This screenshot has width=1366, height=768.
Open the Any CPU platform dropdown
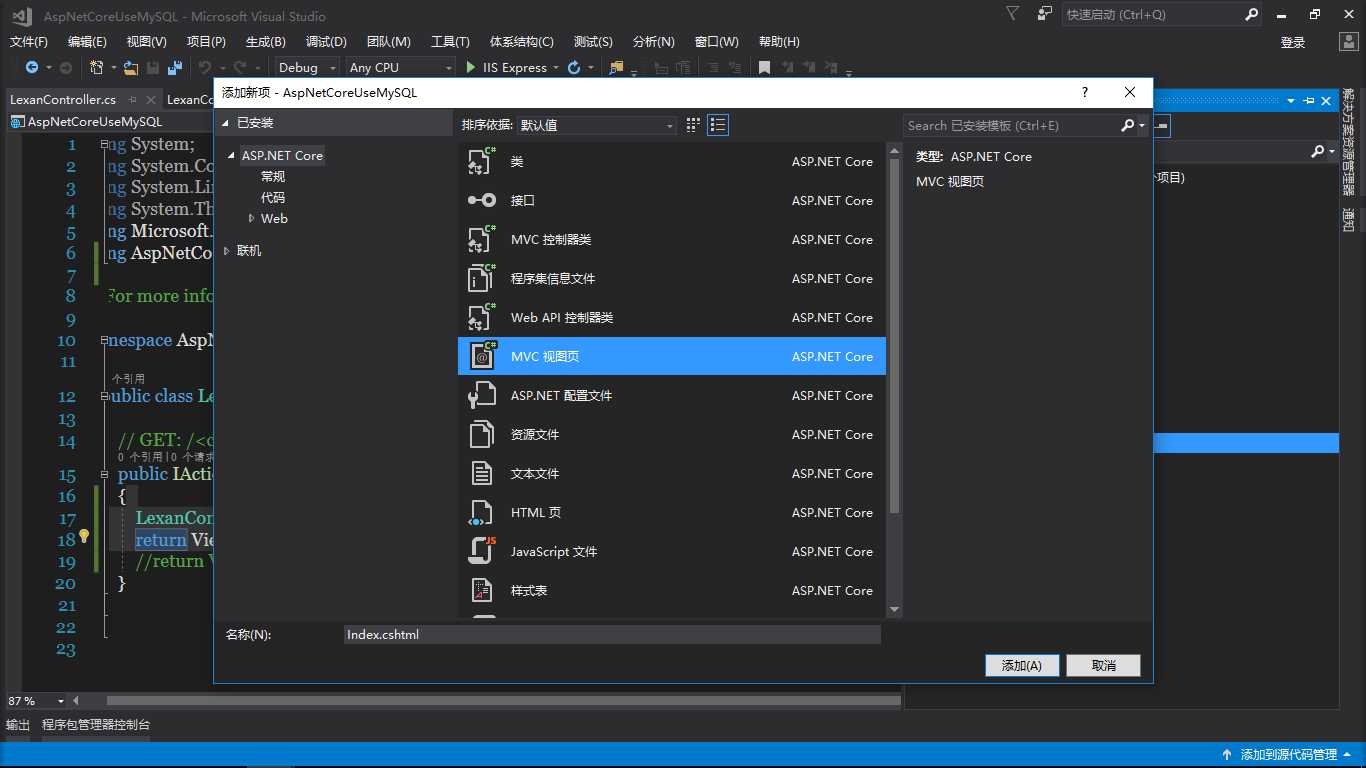coord(400,67)
